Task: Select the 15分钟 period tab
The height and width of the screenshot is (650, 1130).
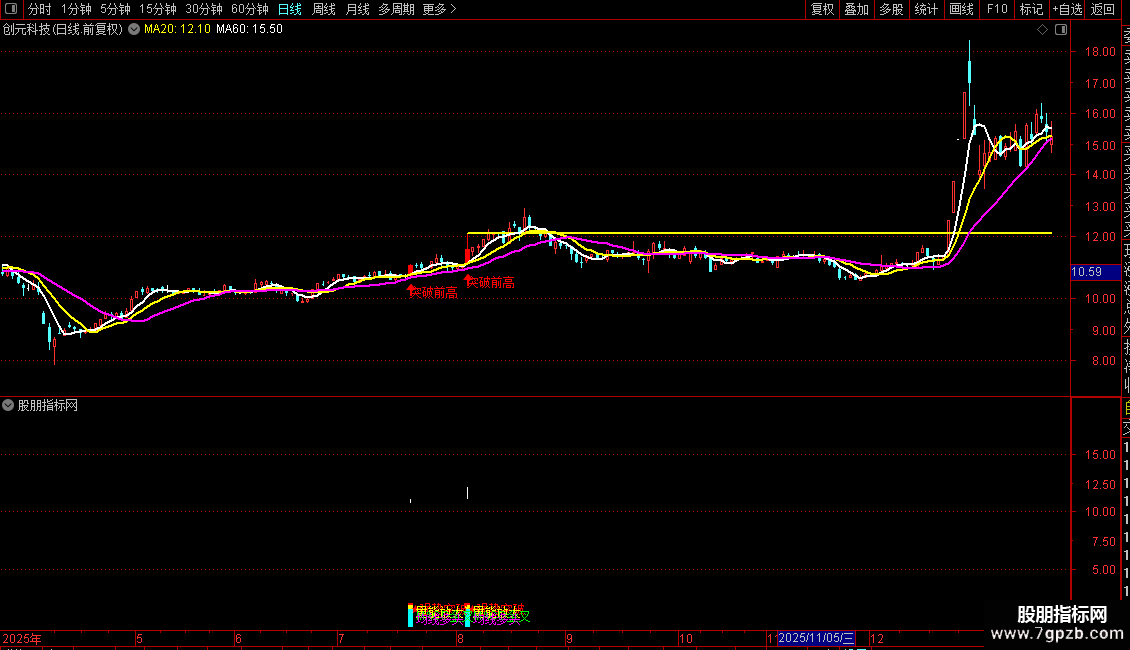Action: [x=158, y=9]
